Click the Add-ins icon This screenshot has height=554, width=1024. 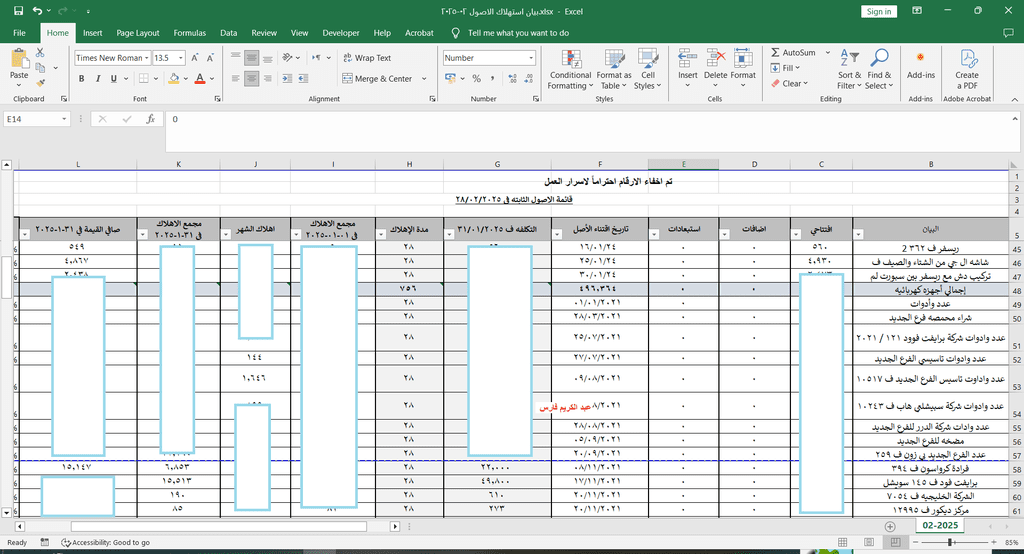pyautogui.click(x=921, y=58)
